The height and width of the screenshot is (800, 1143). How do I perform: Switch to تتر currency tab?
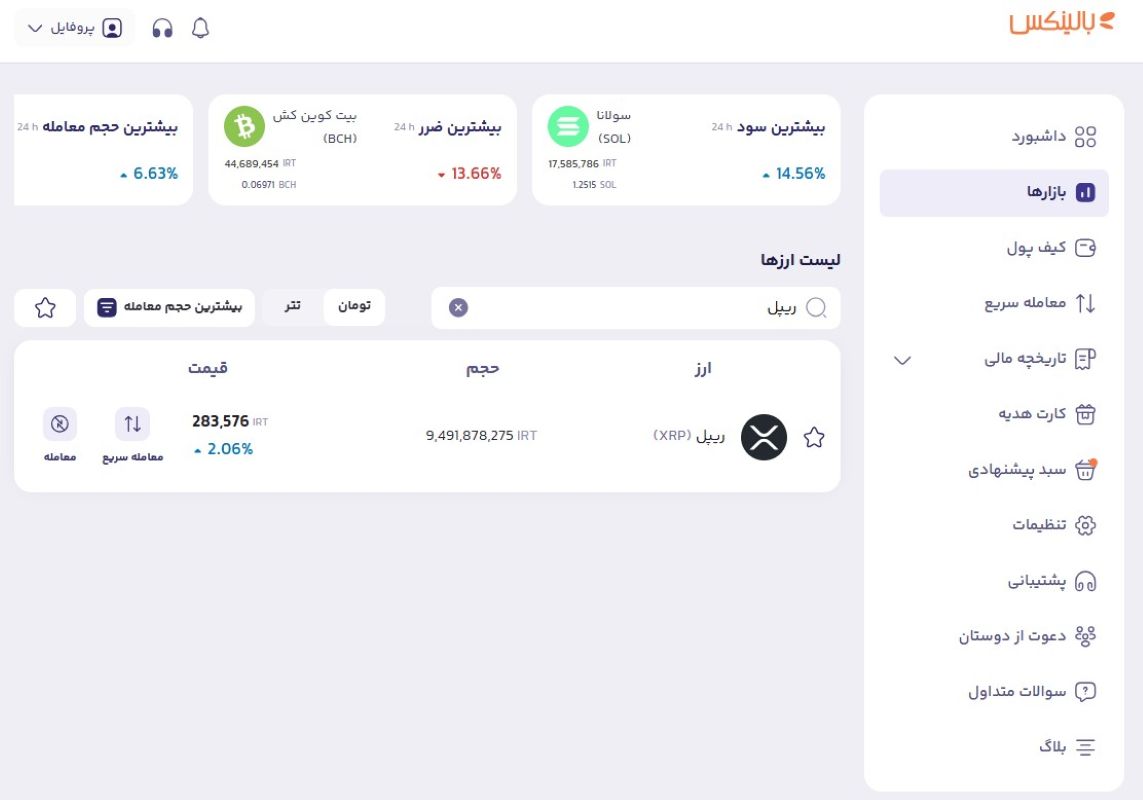[292, 306]
